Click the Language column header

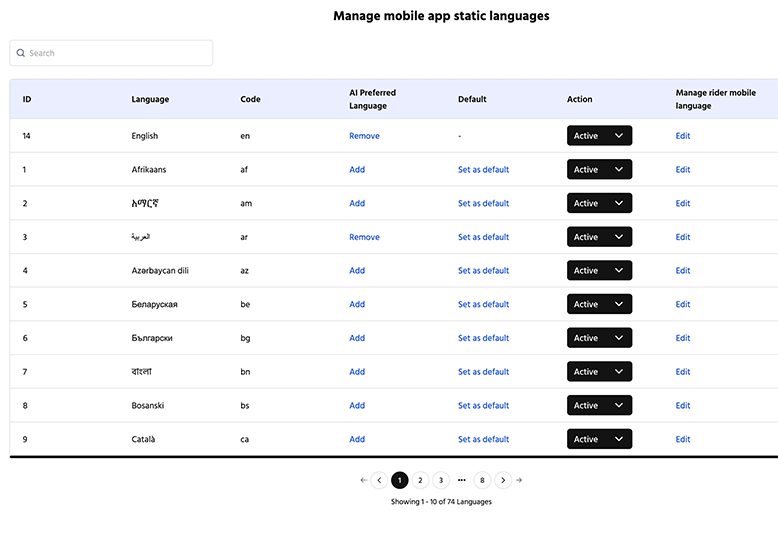point(150,99)
